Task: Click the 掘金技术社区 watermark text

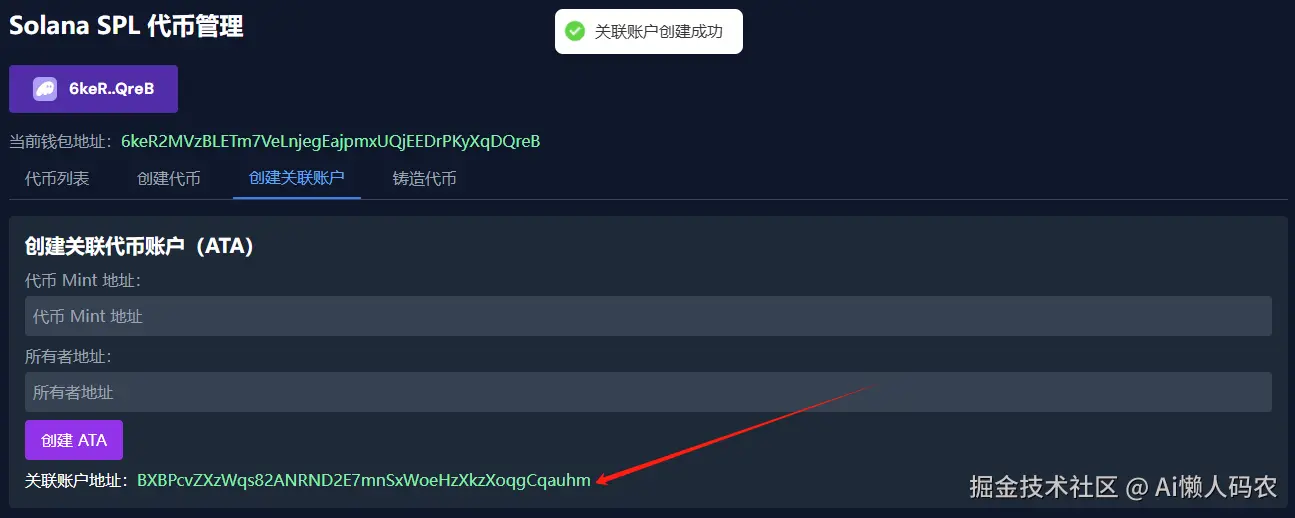Action: [1043, 487]
